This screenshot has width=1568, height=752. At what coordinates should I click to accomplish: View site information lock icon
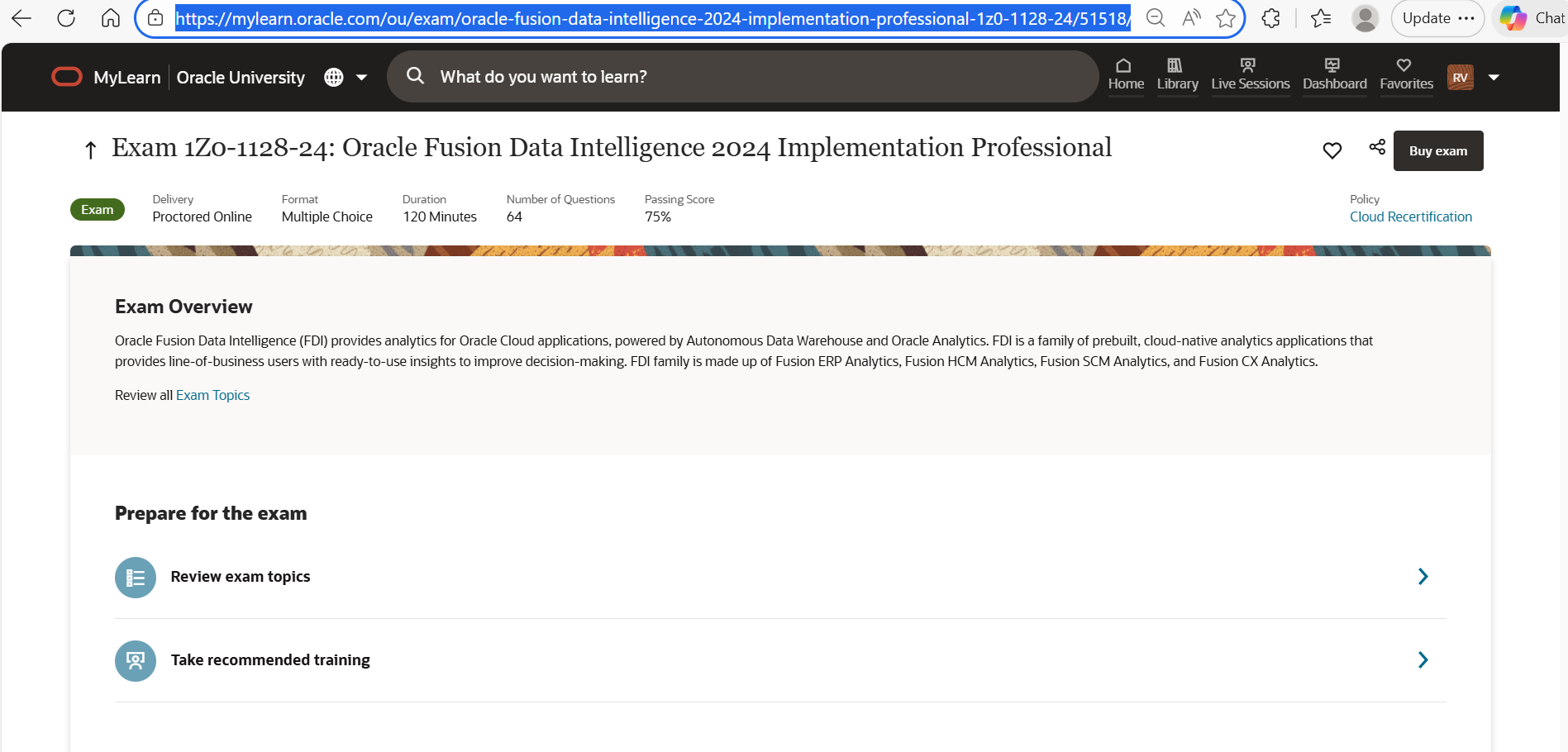click(155, 18)
